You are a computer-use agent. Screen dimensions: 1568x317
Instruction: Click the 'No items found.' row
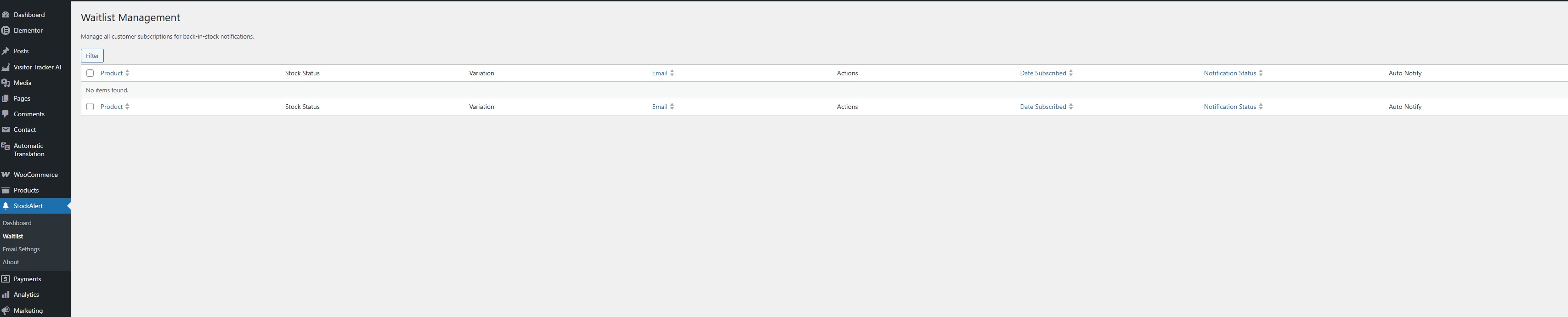[824, 90]
